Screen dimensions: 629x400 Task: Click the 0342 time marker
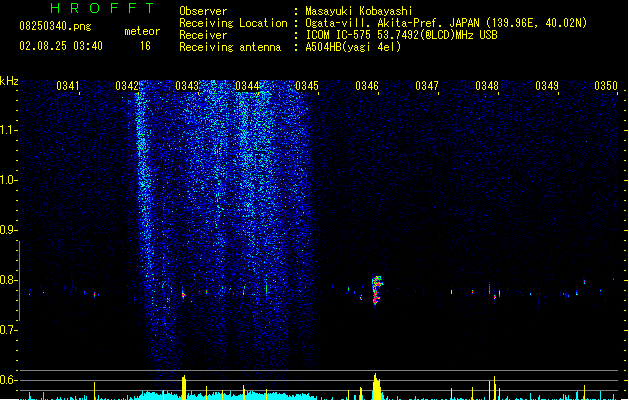[127, 86]
